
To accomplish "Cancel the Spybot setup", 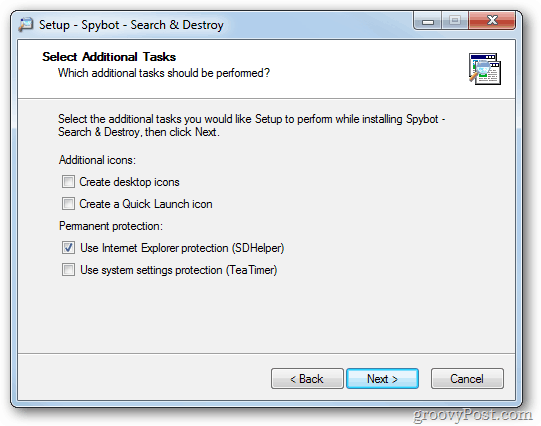I will [467, 379].
